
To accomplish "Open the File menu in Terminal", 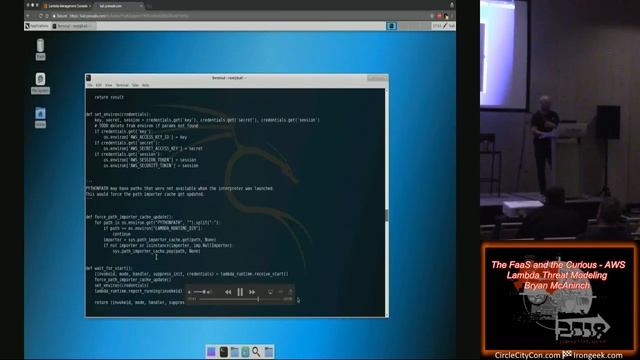I will click(x=89, y=85).
